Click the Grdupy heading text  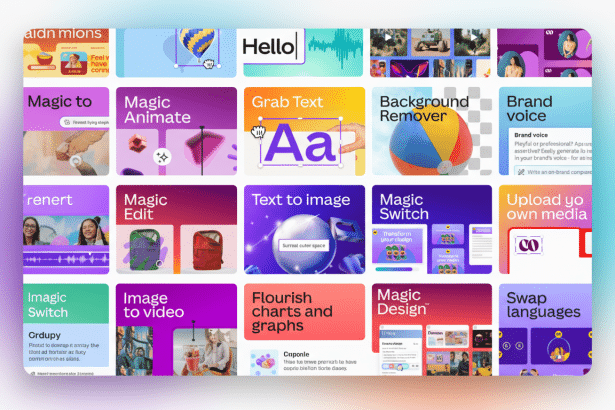click(x=44, y=335)
